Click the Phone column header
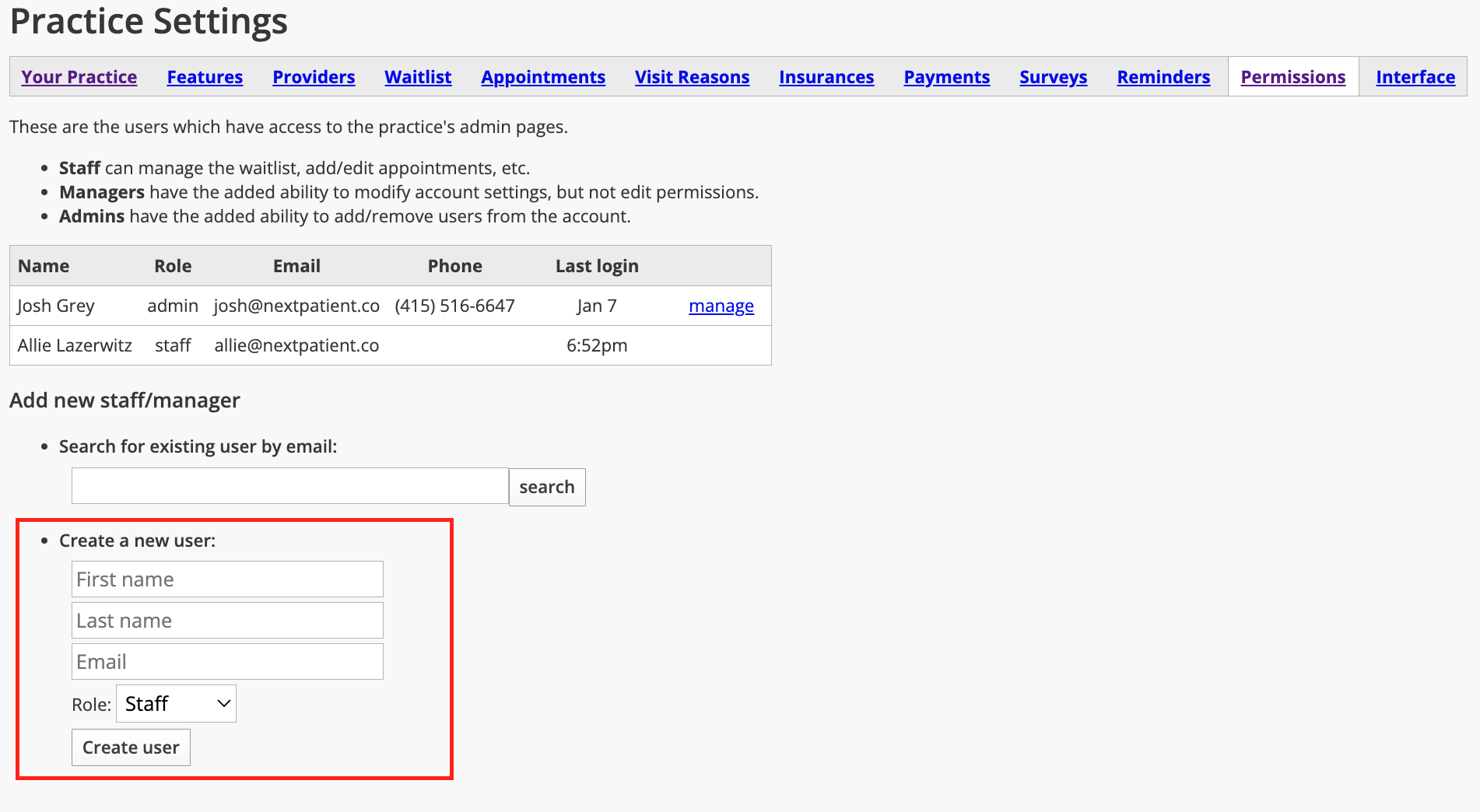 coord(454,266)
